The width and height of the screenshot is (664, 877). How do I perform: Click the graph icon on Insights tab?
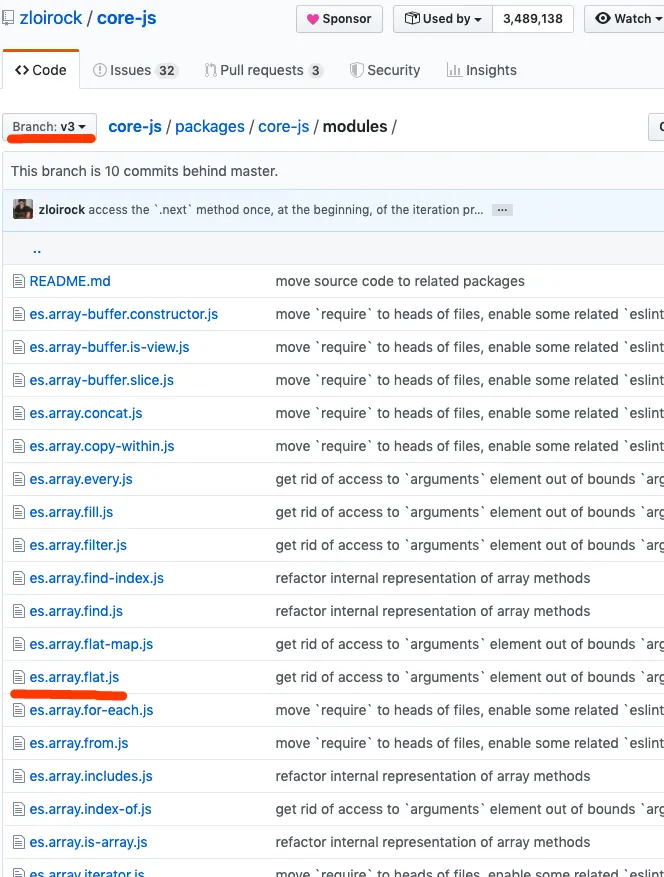click(x=454, y=70)
